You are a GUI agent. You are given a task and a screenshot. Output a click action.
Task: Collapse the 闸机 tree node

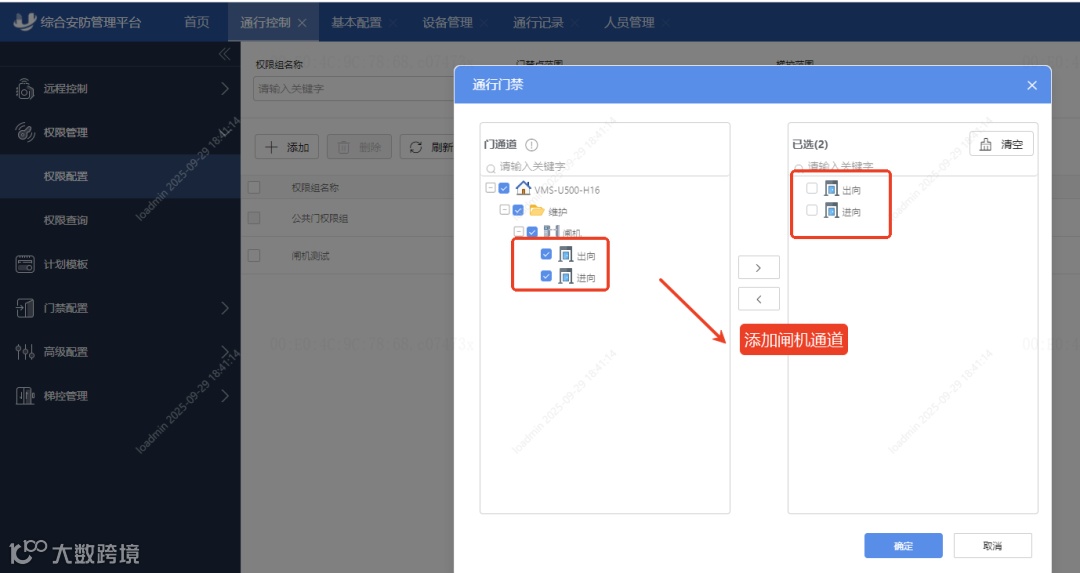click(519, 231)
